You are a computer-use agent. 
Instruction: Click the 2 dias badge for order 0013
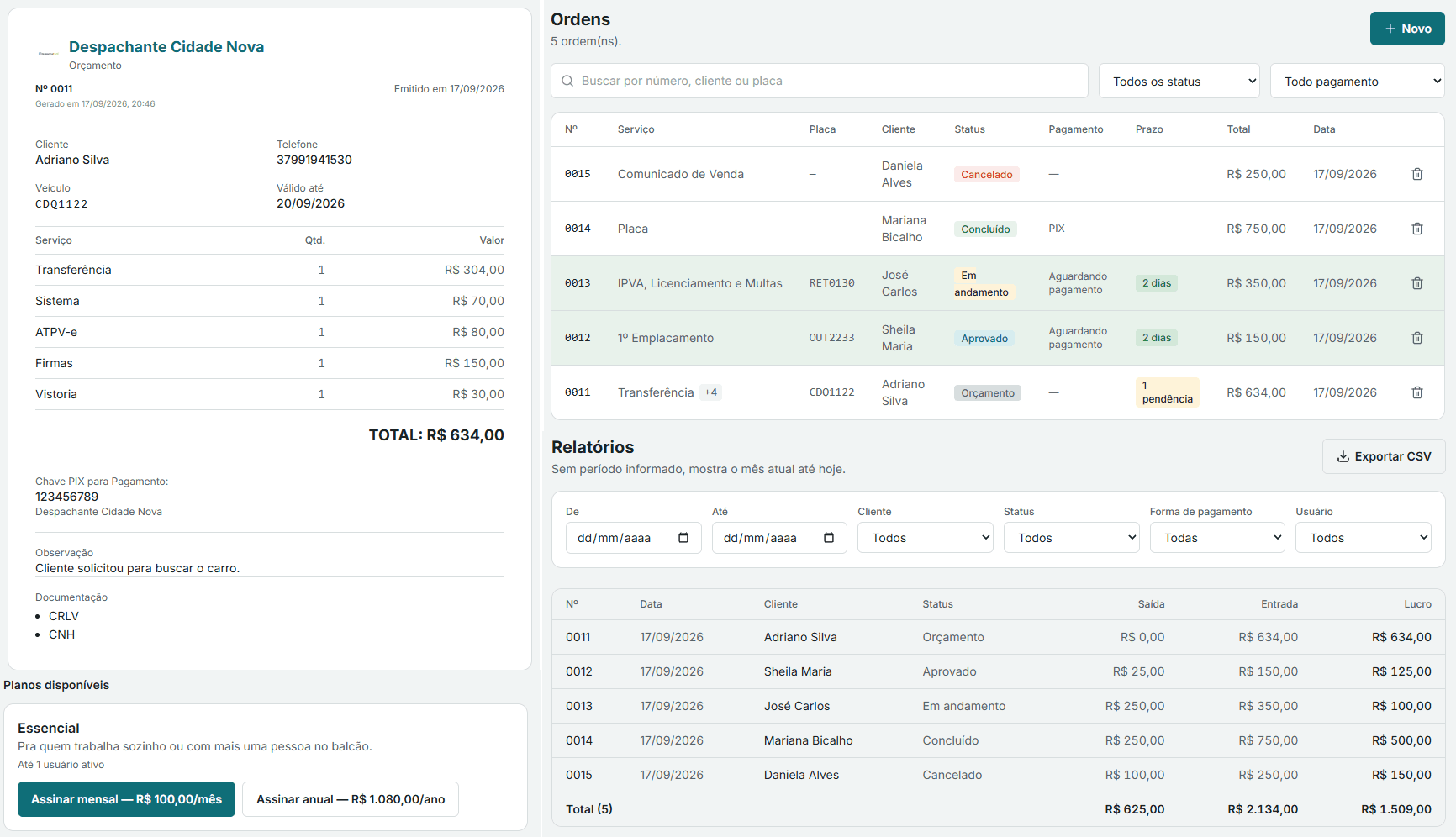[x=1157, y=283]
